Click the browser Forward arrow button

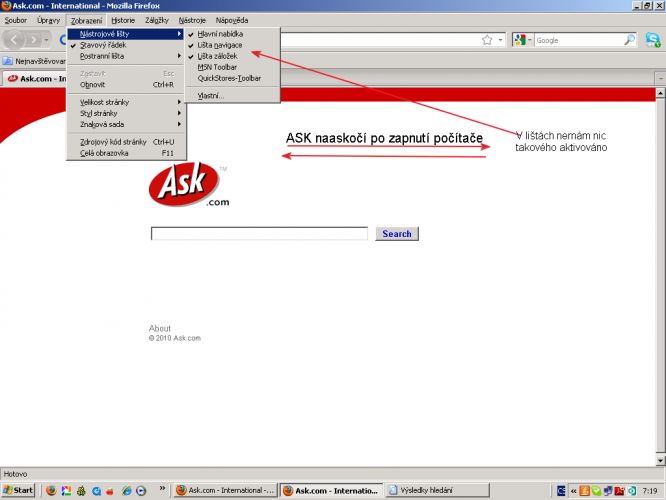pos(34,40)
